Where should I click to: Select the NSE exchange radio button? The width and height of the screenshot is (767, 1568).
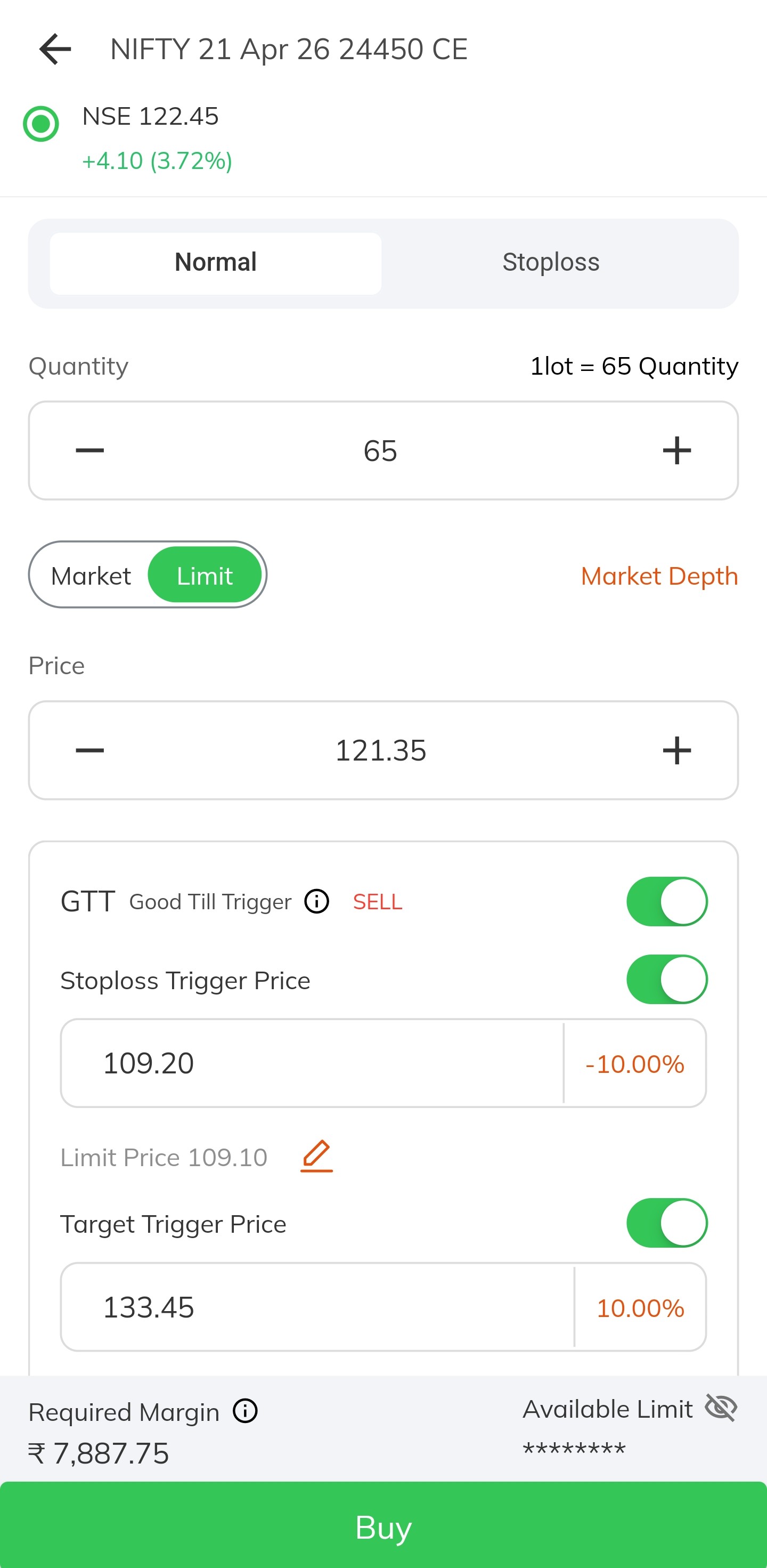41,124
